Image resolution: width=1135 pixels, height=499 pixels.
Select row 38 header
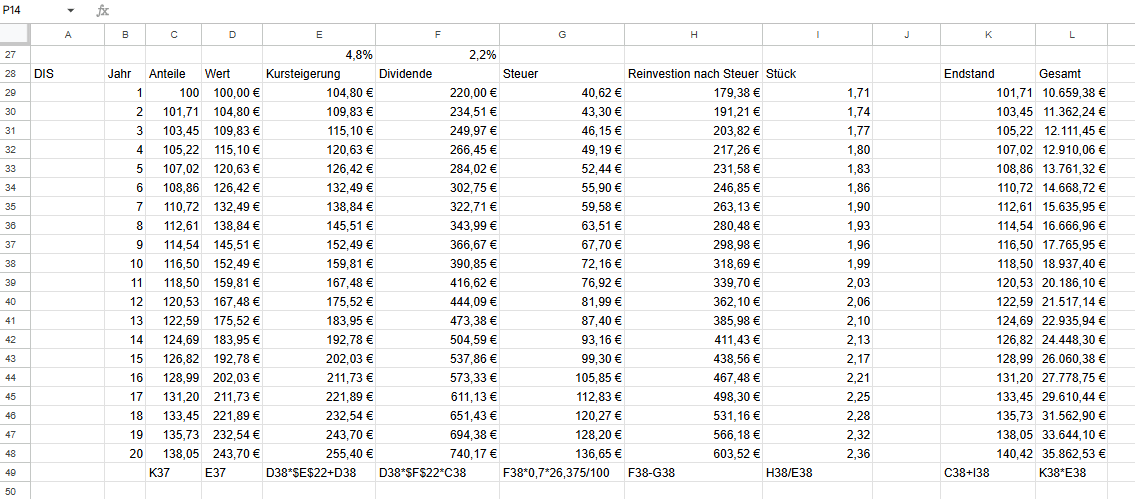pyautogui.click(x=14, y=263)
